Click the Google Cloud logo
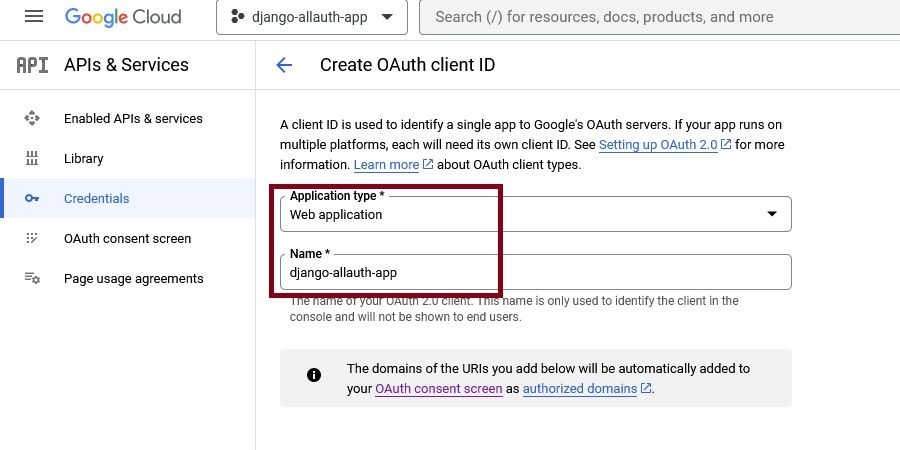 (x=123, y=17)
